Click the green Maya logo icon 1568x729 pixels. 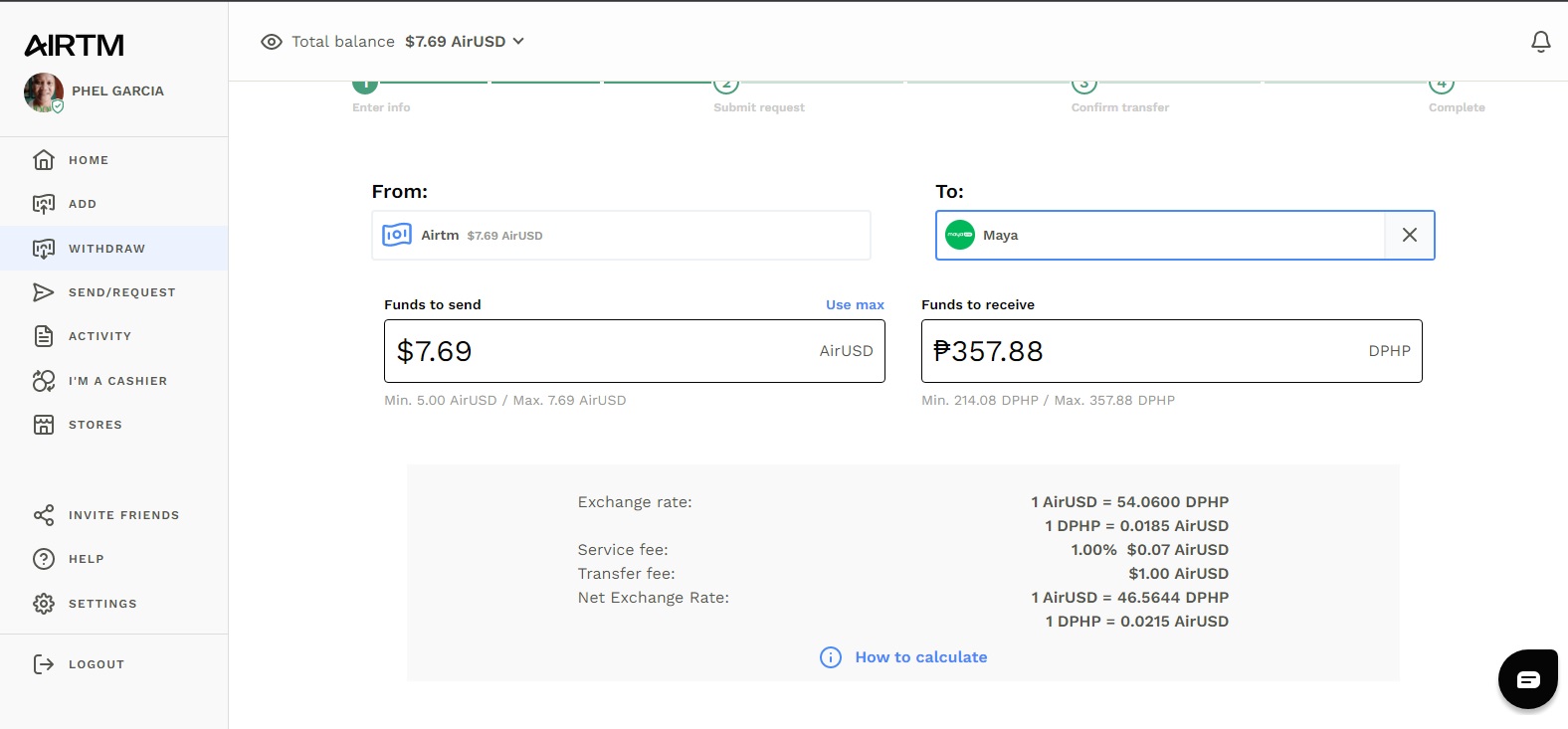960,235
